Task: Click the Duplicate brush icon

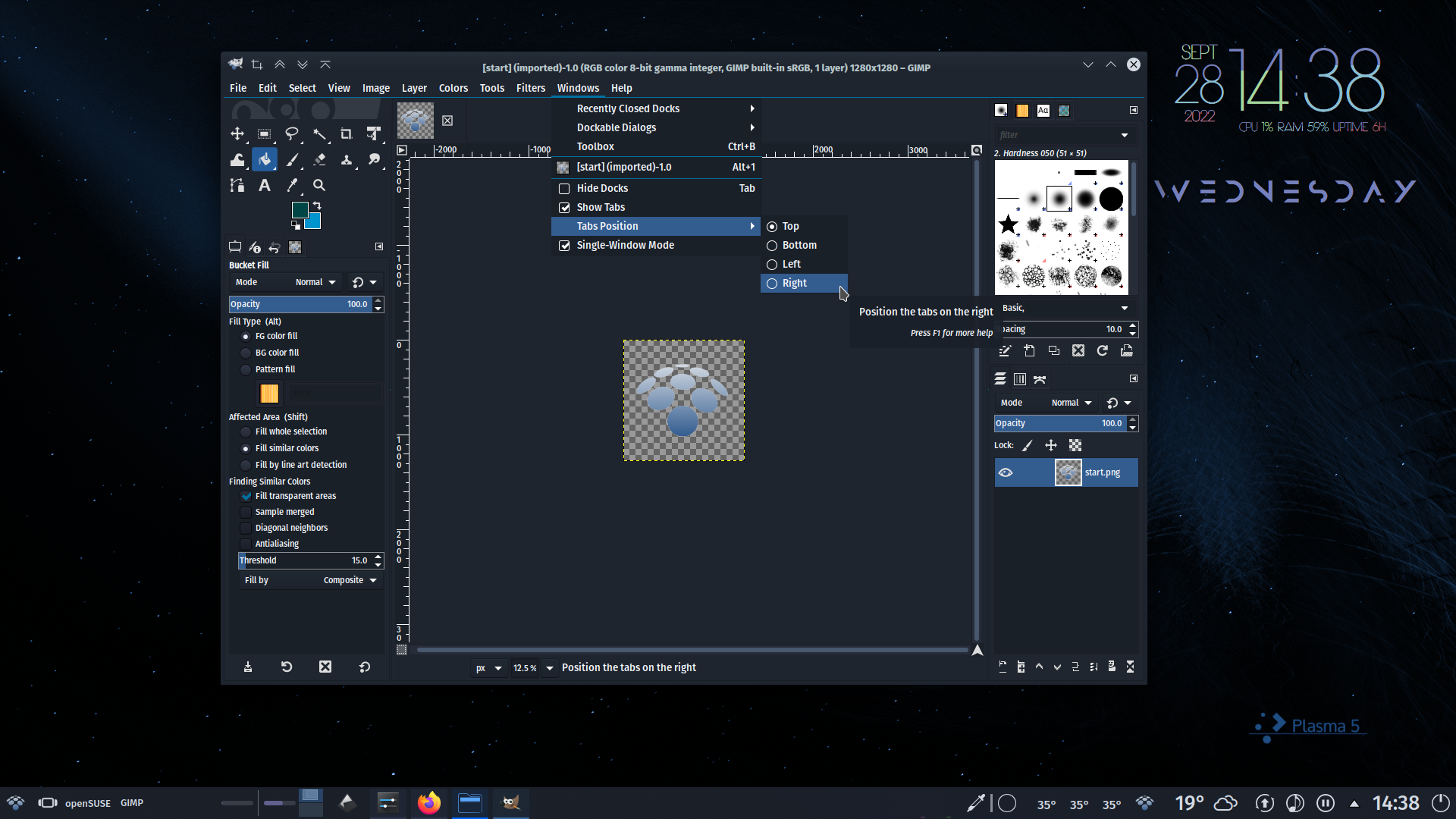Action: coord(1054,350)
